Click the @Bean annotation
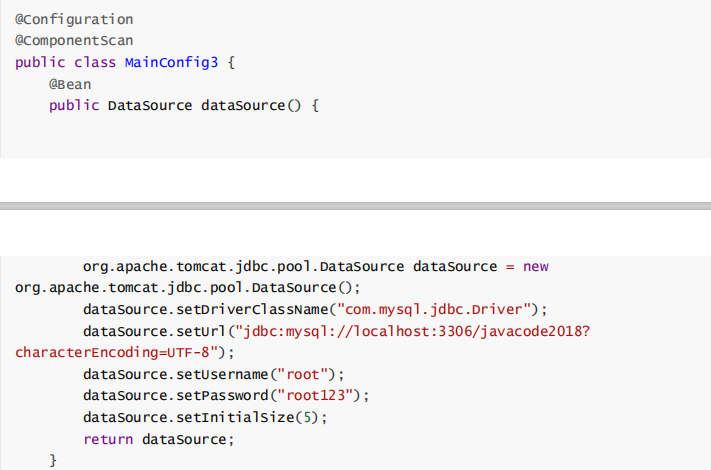 (x=70, y=84)
